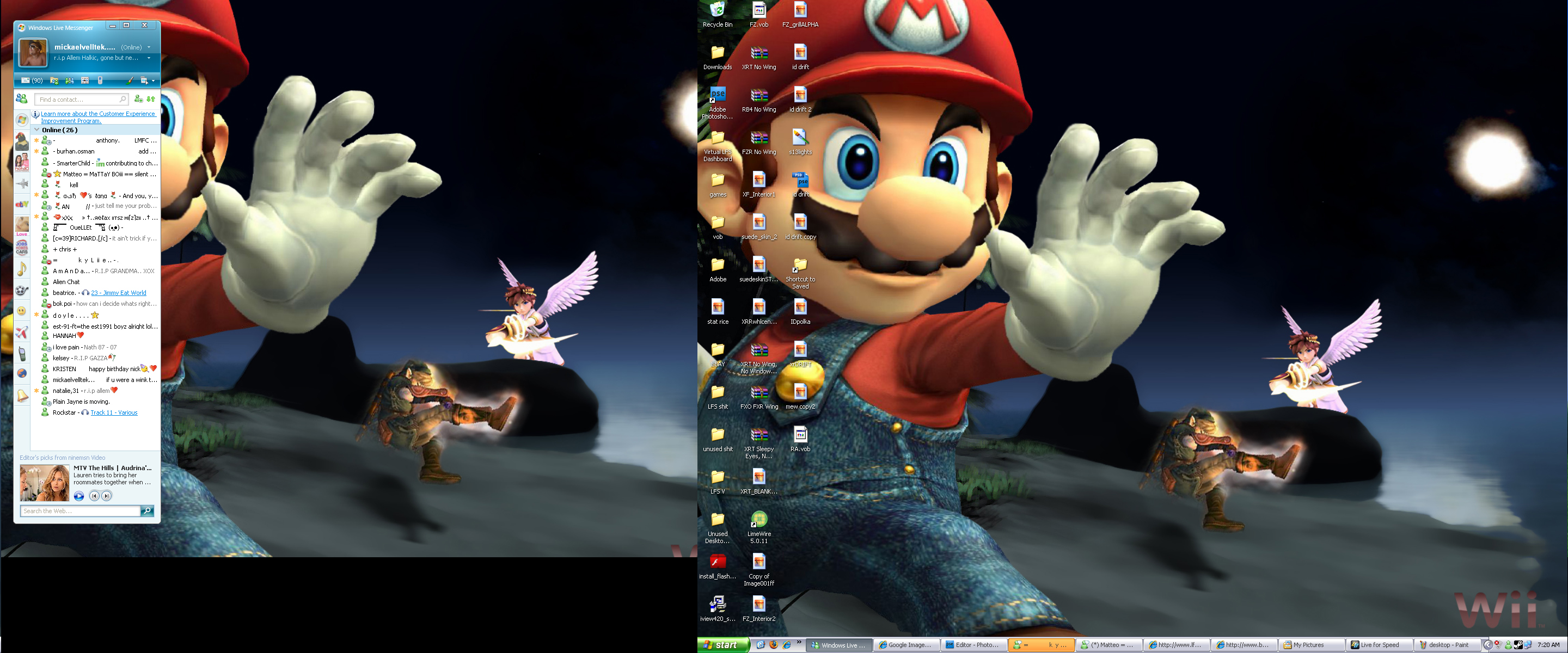This screenshot has height=653, width=1568.
Task: Click the mobile phone icon in Messenger toolbar
Action: click(x=100, y=81)
